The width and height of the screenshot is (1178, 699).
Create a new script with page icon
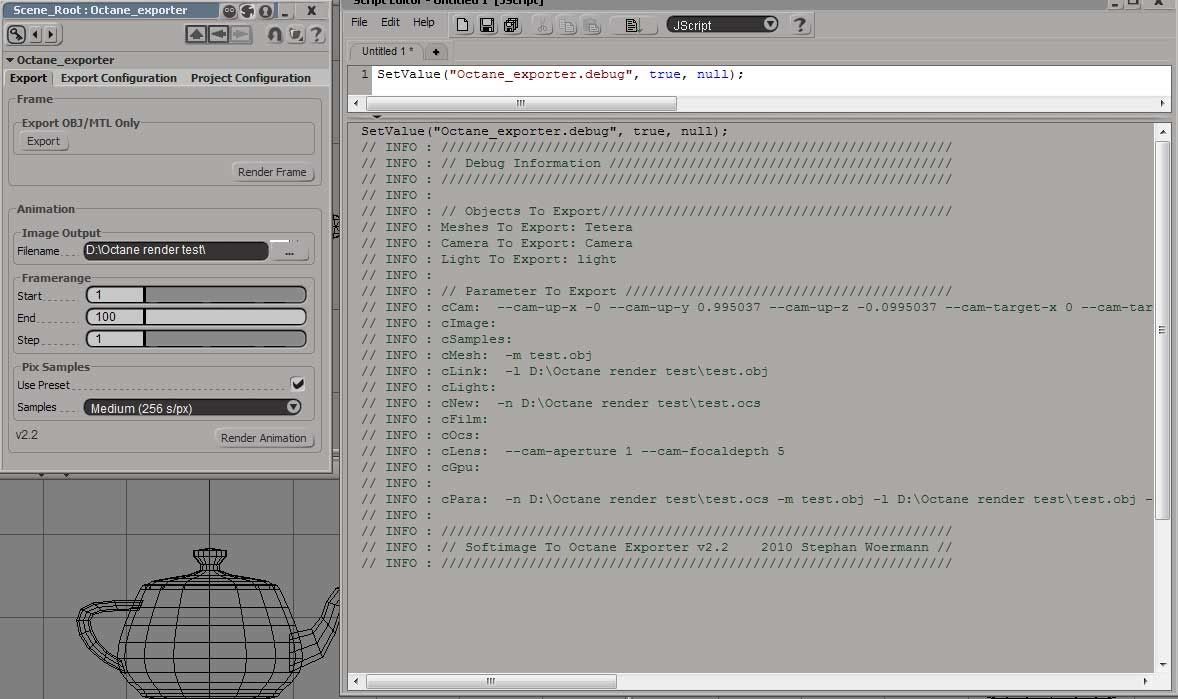click(463, 25)
